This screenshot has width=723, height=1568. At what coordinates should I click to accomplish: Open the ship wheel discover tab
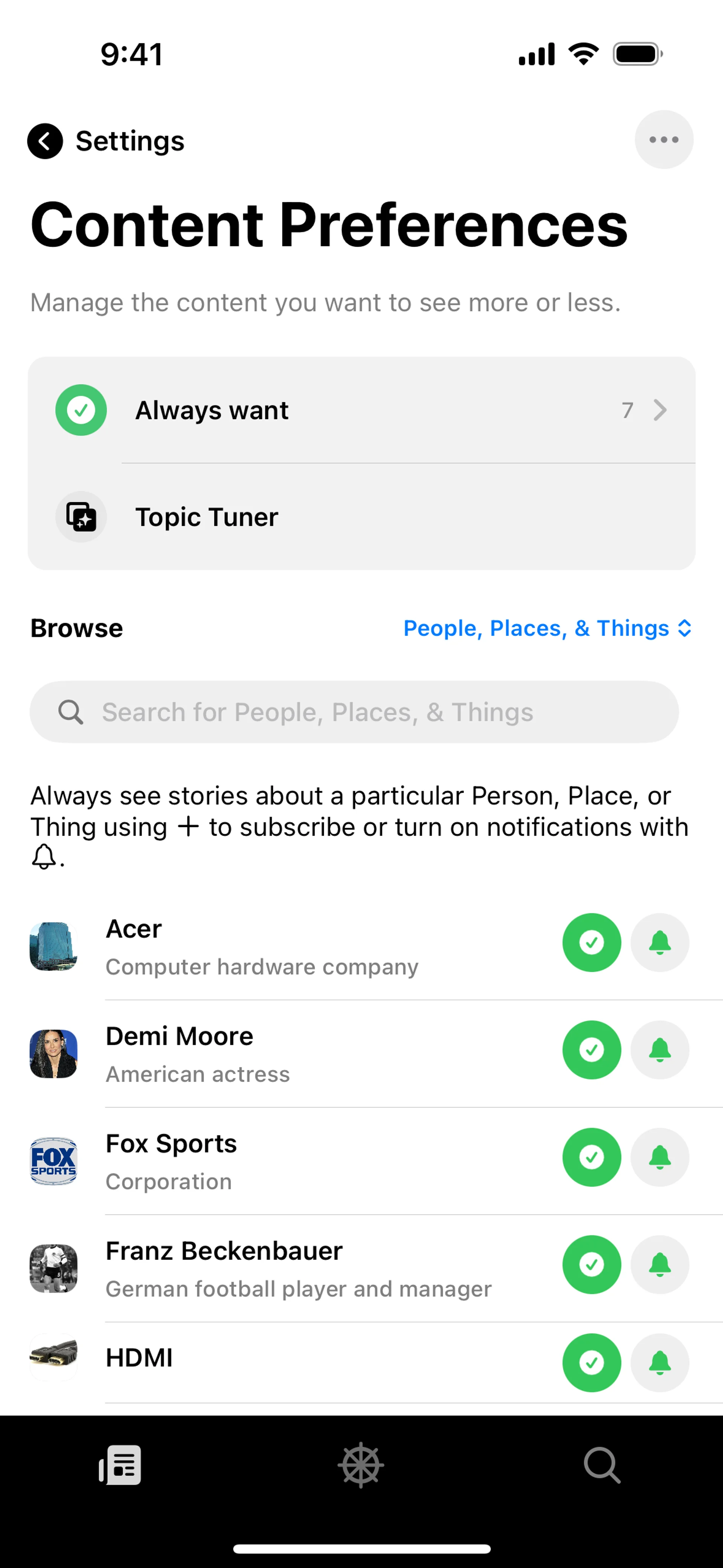[361, 1465]
